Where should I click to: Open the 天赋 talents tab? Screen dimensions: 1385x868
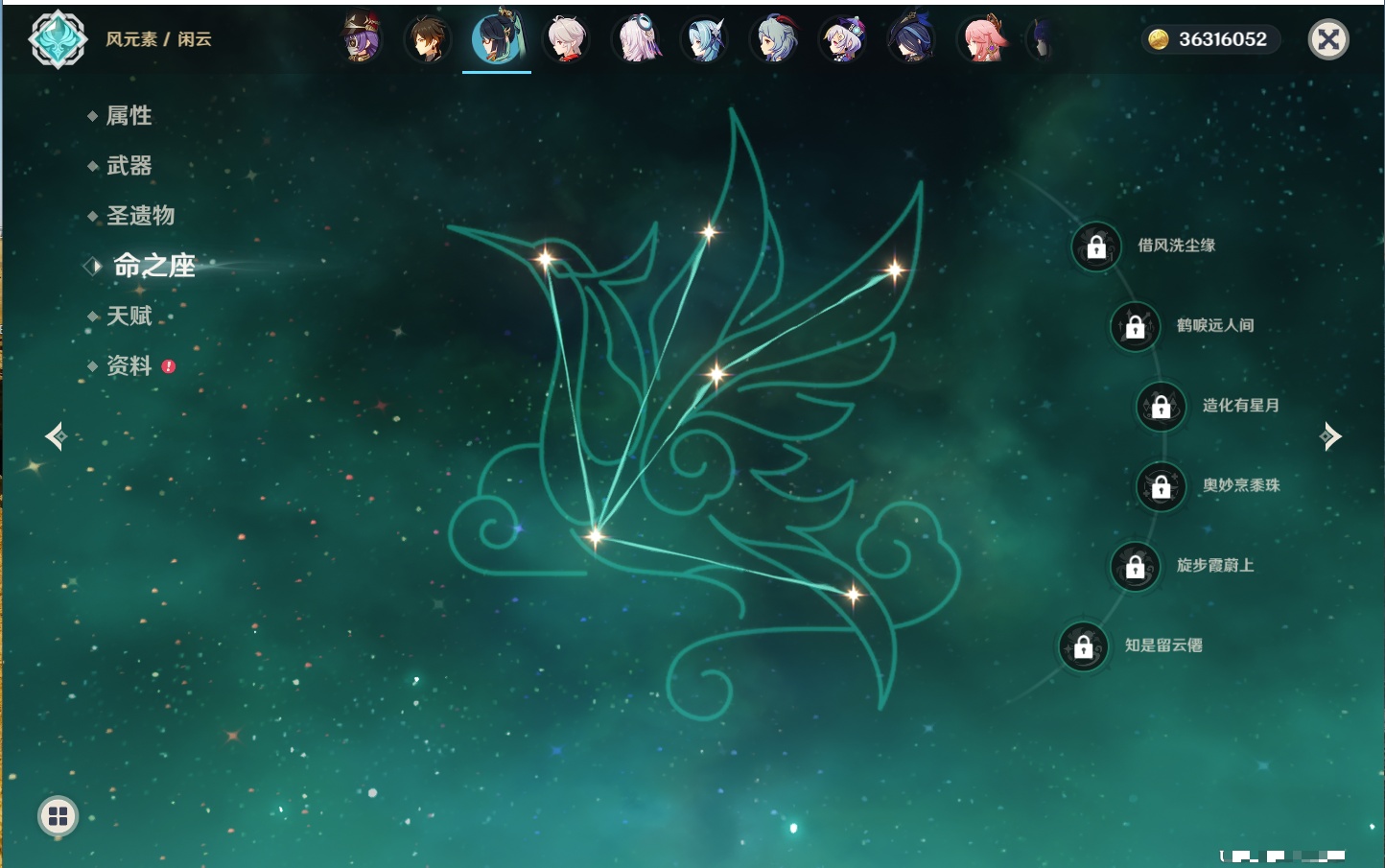pos(129,316)
